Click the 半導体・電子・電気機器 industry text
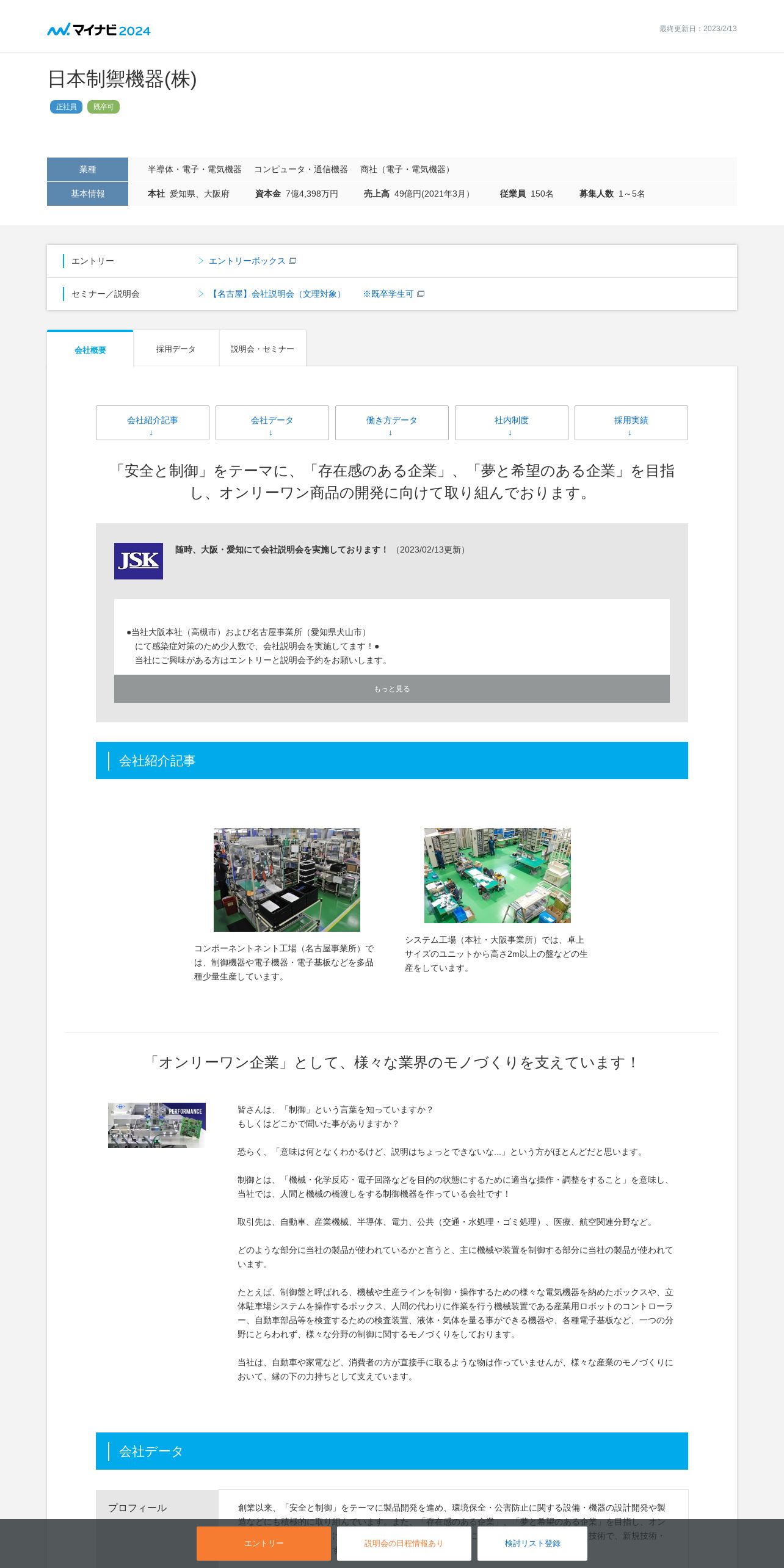The image size is (784, 1568). tap(195, 169)
